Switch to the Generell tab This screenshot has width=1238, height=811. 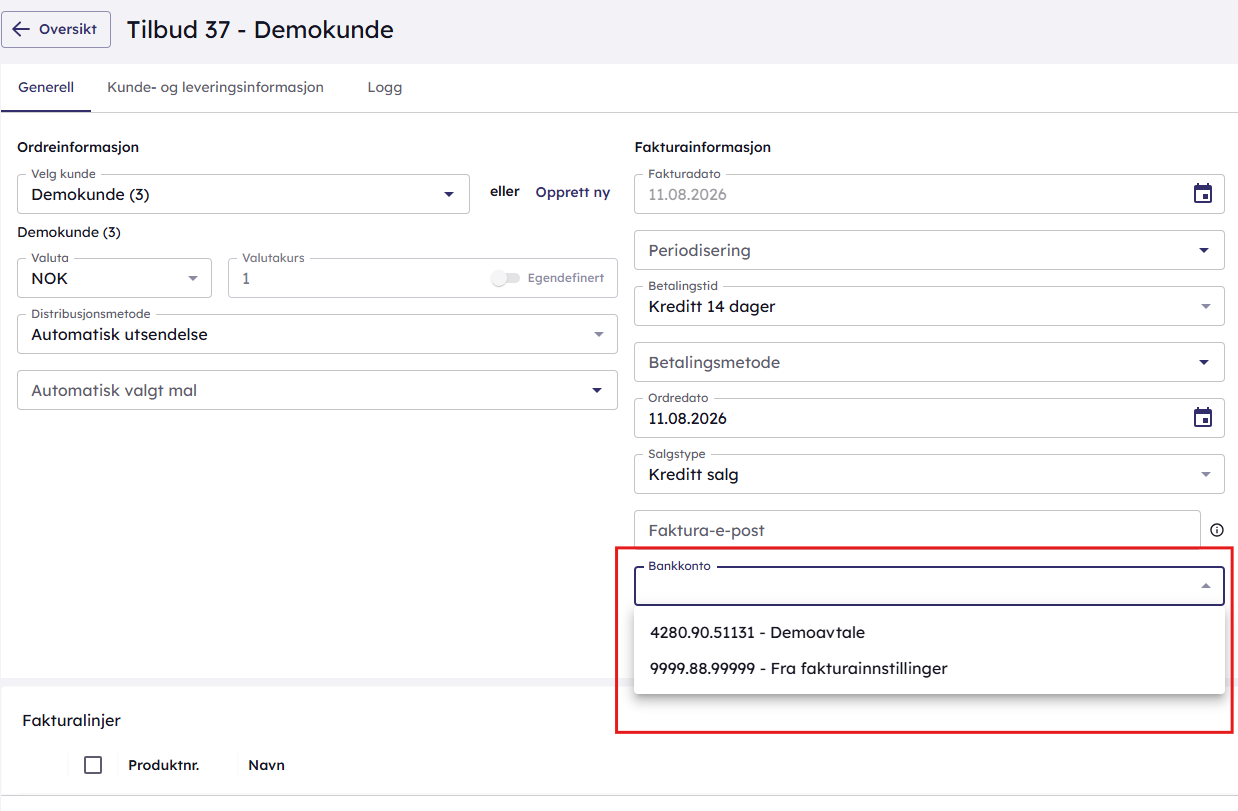pyautogui.click(x=46, y=88)
